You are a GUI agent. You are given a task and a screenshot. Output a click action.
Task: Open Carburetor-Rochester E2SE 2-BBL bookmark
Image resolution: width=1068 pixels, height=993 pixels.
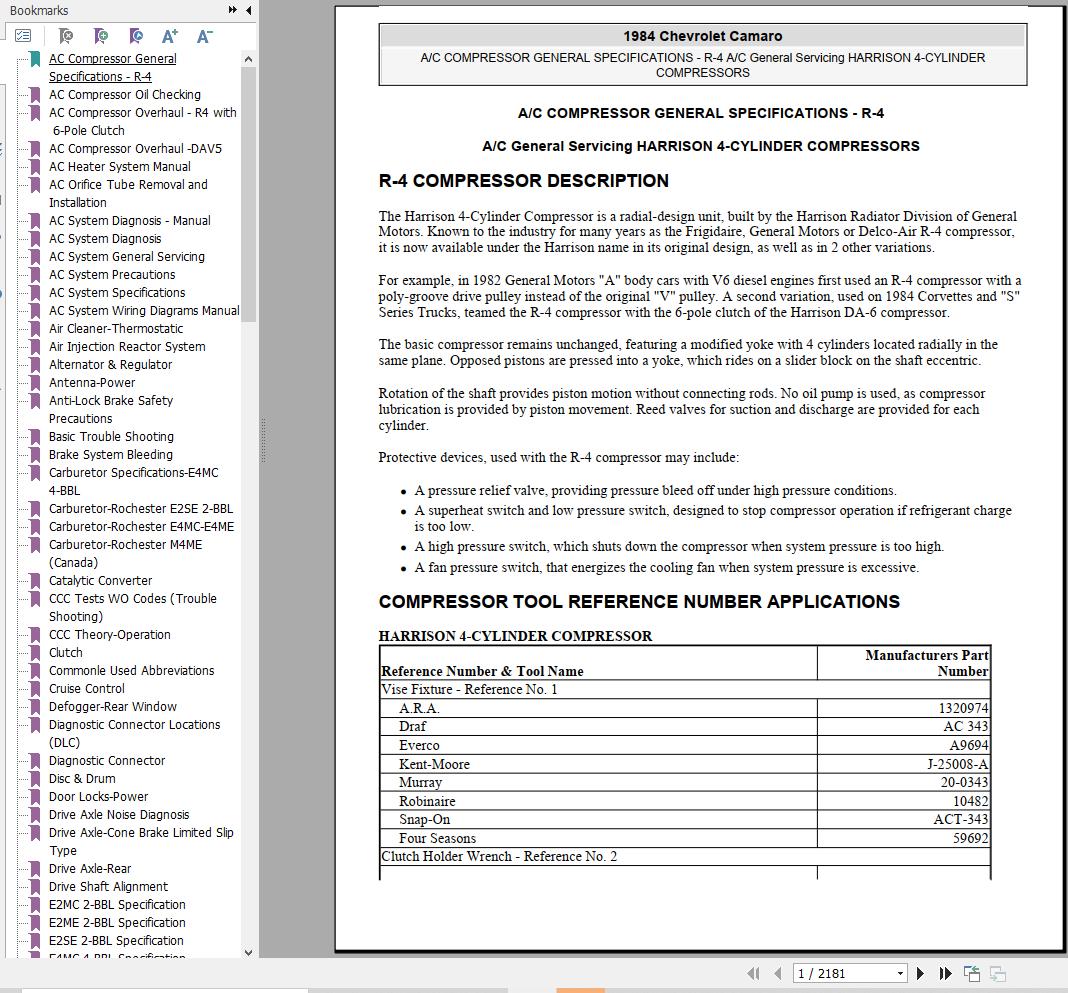pos(140,509)
